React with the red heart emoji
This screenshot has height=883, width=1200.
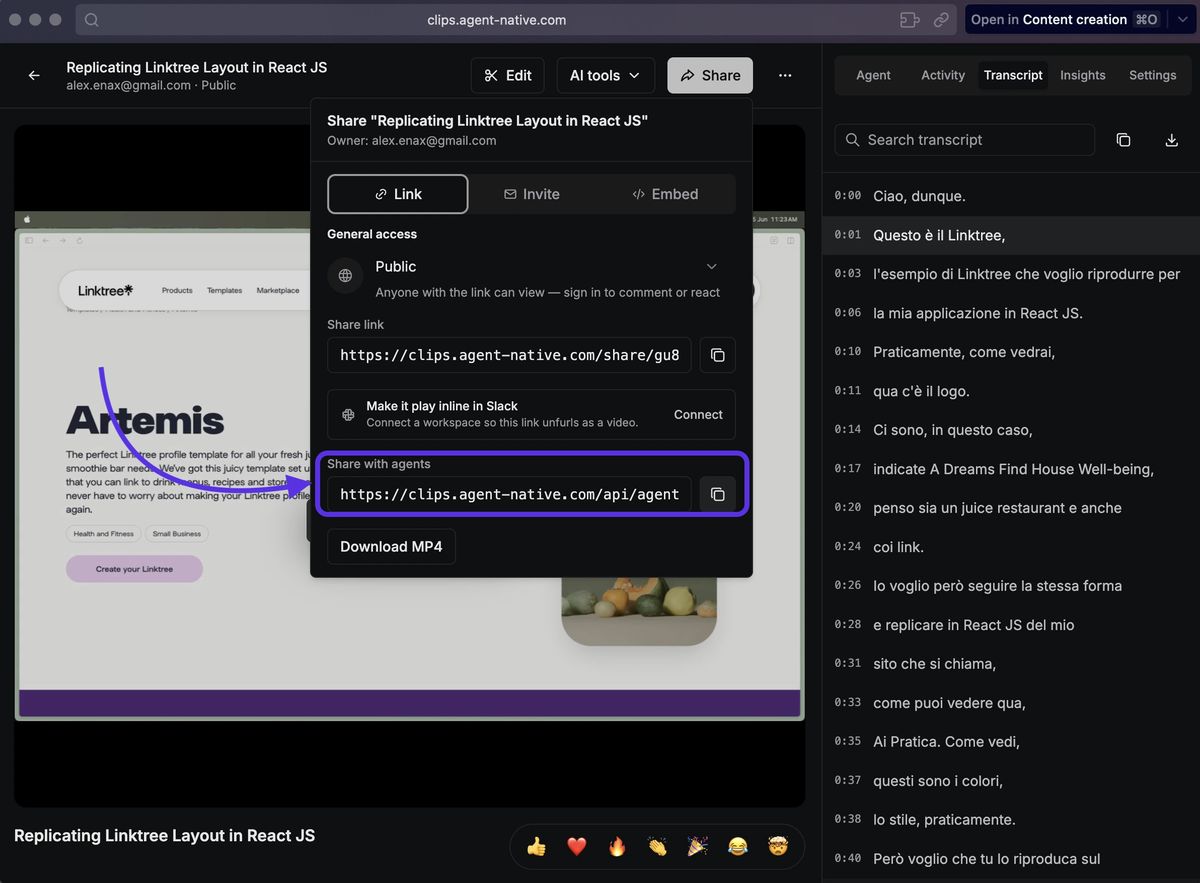point(577,847)
